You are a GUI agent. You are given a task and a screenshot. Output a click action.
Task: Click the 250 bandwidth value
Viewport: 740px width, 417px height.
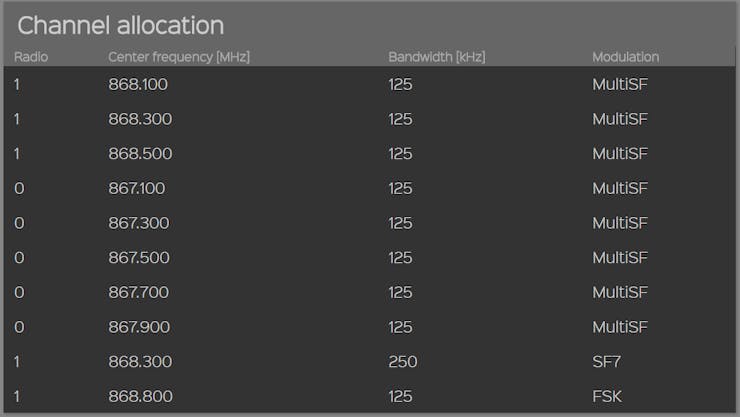403,361
